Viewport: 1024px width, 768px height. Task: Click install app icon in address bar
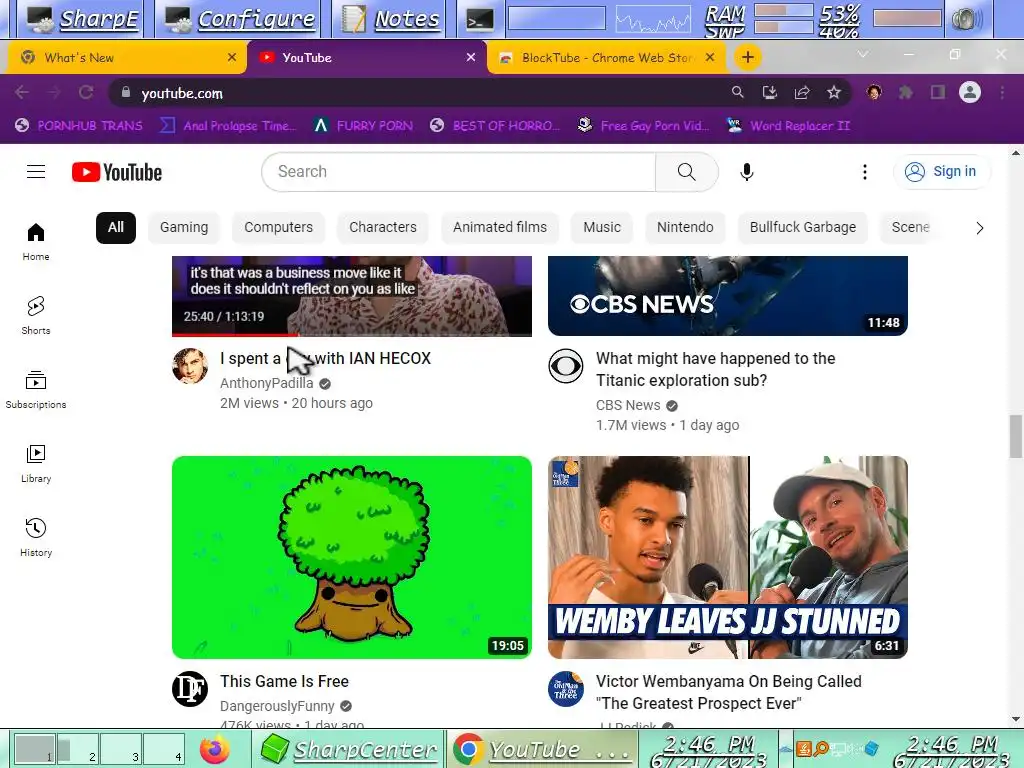pyautogui.click(x=770, y=93)
